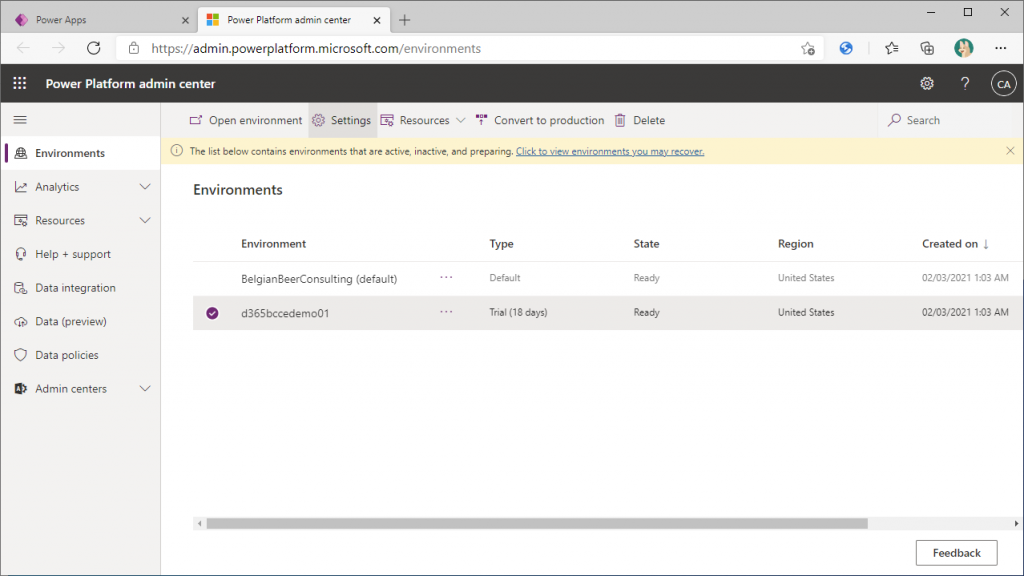1024x576 pixels.
Task: Click the Environment column header
Action: point(273,244)
